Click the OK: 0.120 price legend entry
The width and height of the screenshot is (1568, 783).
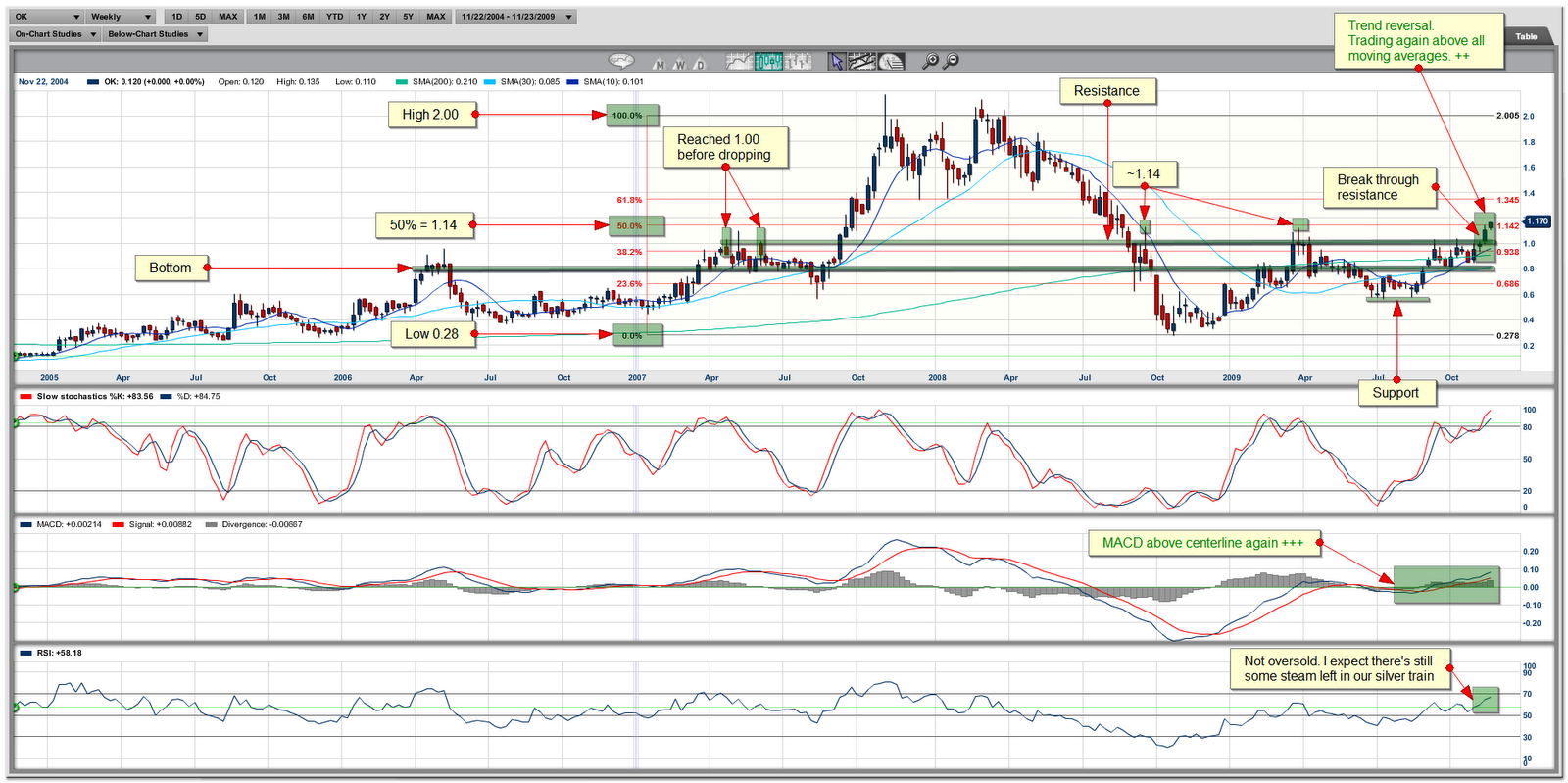pos(154,82)
